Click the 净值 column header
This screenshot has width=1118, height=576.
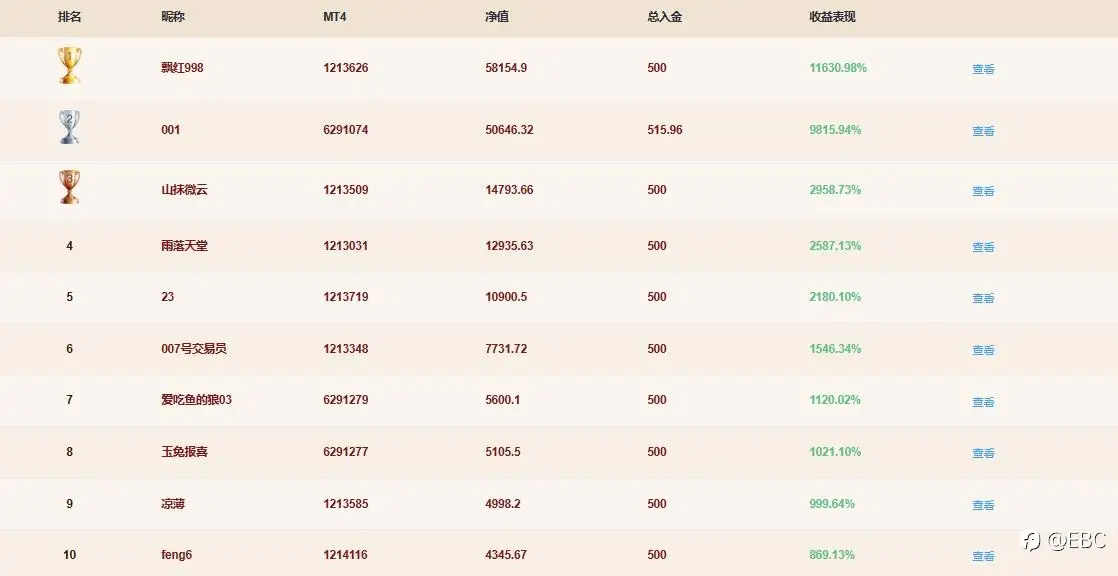(x=497, y=16)
